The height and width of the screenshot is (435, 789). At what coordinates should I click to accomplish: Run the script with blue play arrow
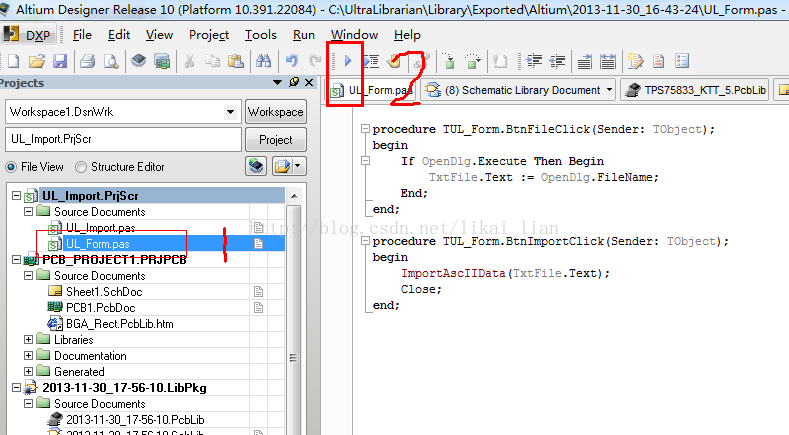click(x=348, y=61)
